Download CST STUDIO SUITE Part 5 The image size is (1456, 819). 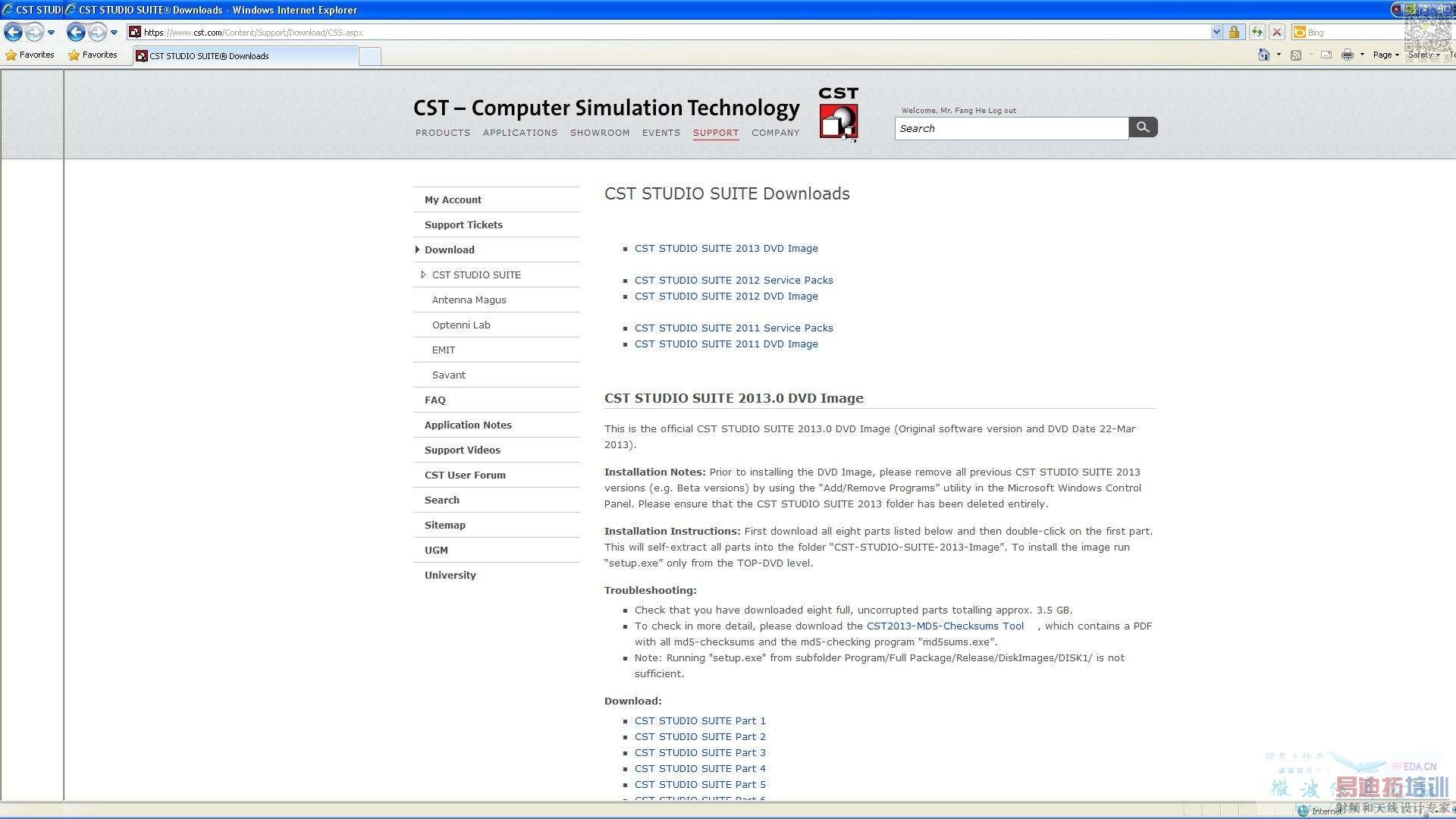click(x=700, y=784)
